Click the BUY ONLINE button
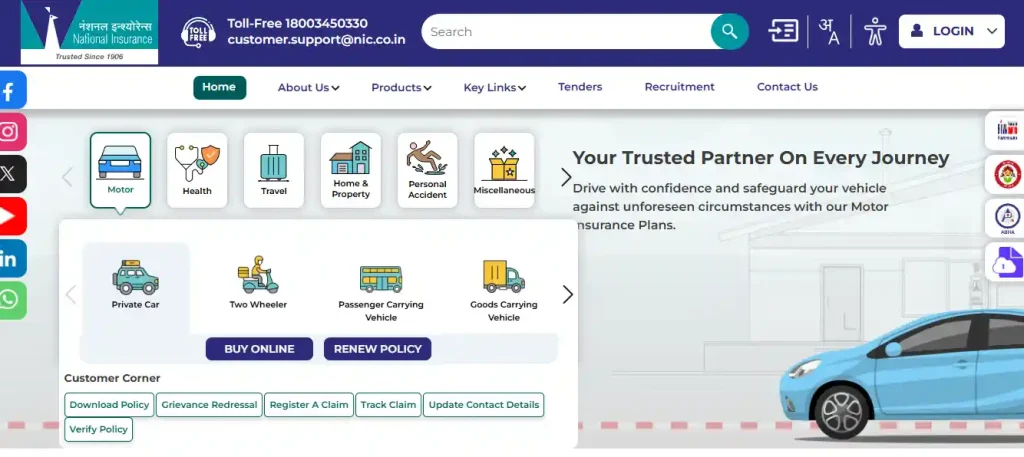1024x457 pixels. [x=259, y=349]
